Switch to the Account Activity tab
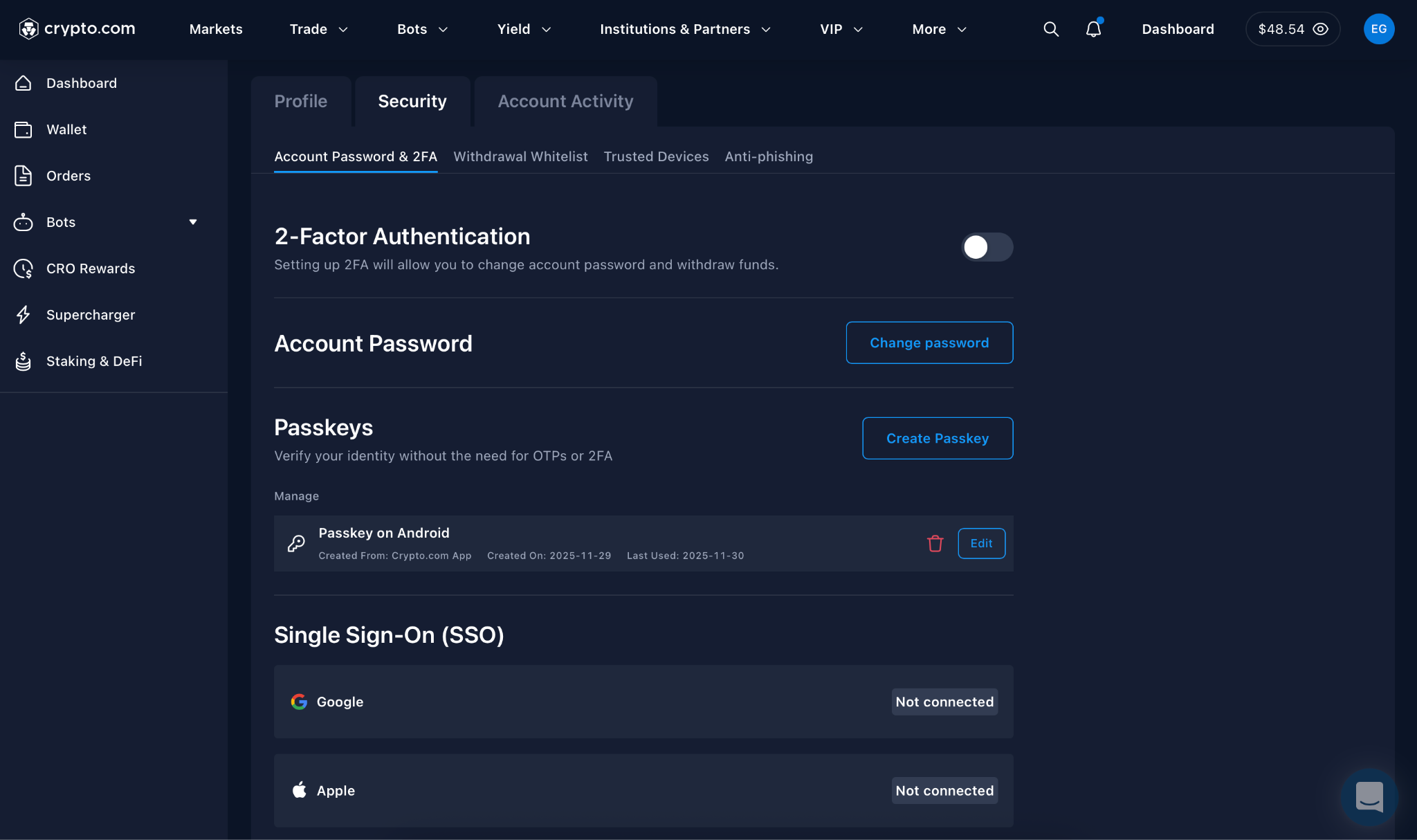Image resolution: width=1417 pixels, height=840 pixels. pos(565,101)
